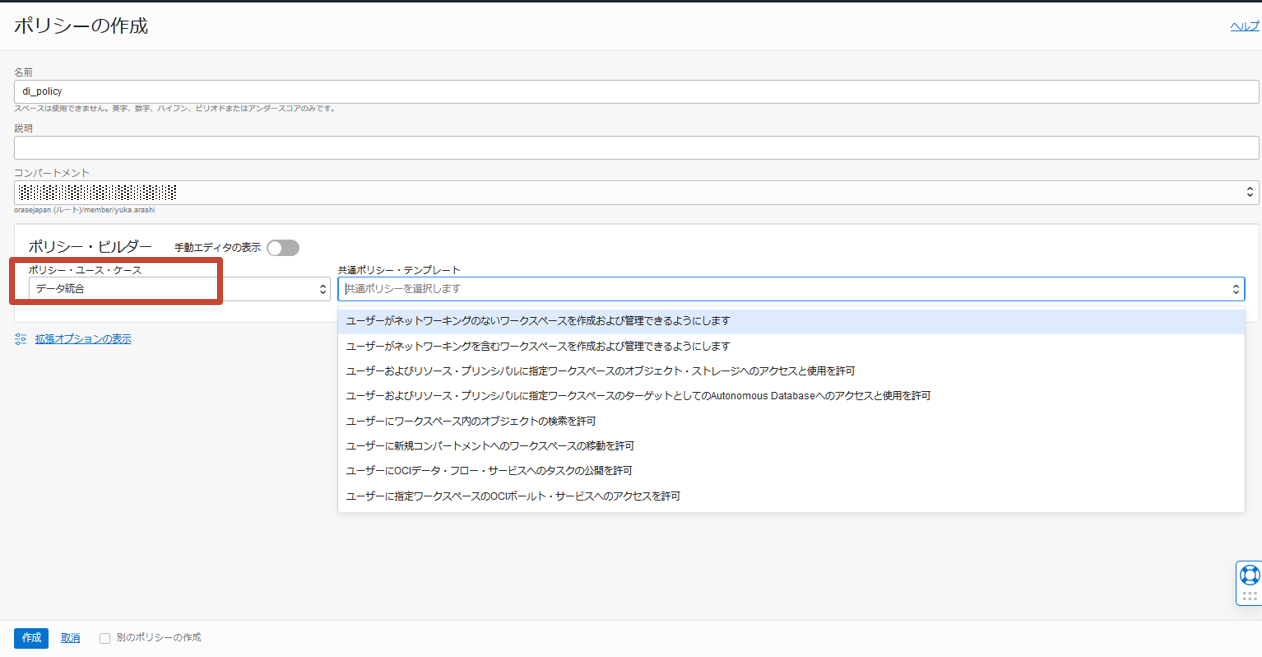Check the 別のポリシーの作成 checkbox
This screenshot has height=657, width=1262.
105,638
